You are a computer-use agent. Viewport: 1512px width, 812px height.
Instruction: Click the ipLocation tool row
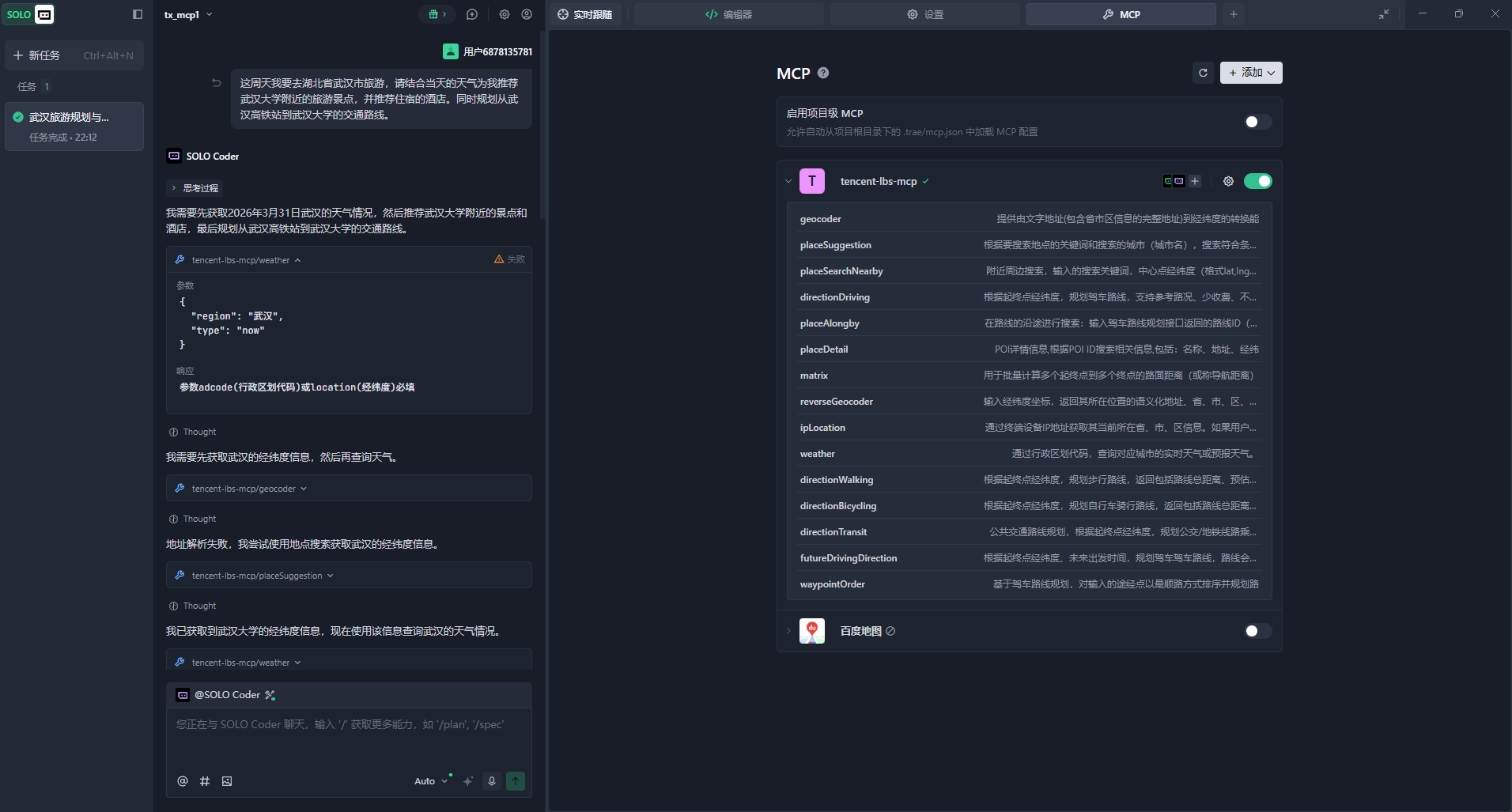1029,428
